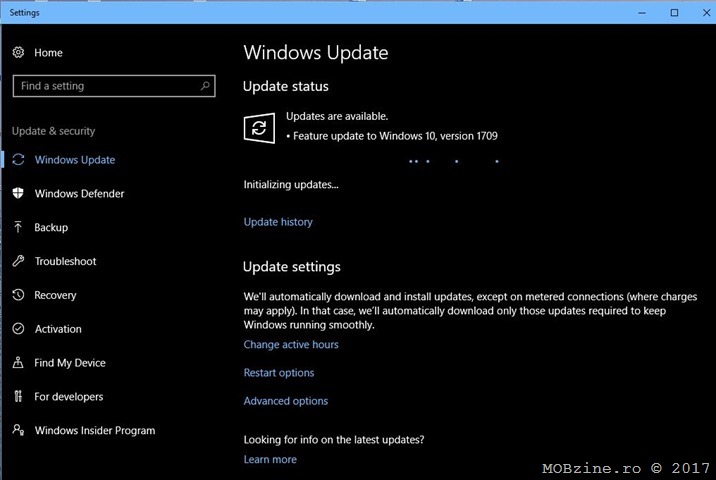
Task: Maximize the Settings window
Action: [674, 13]
